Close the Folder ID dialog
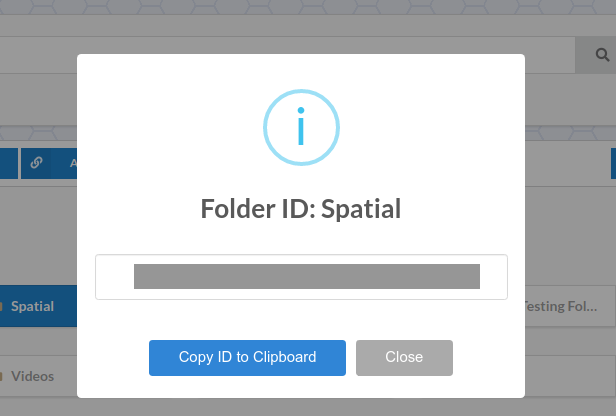The height and width of the screenshot is (416, 616). point(404,357)
